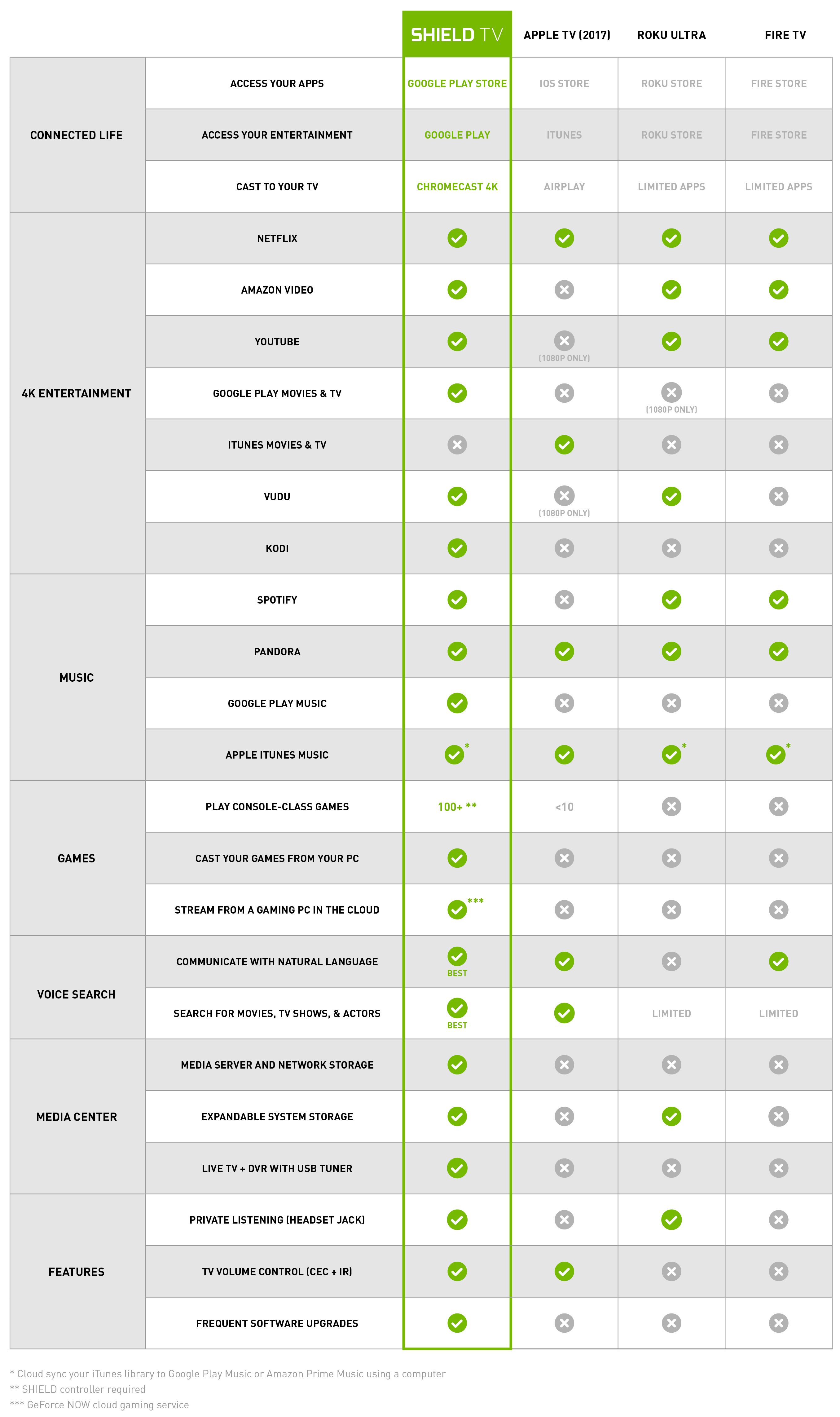The image size is (840, 1417).
Task: Click CHROMECAST 4K green text
Action: pyautogui.click(x=457, y=187)
